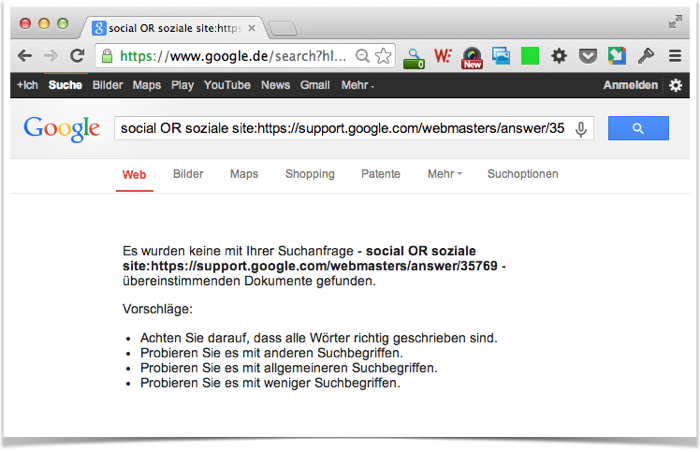Open Suchoptionen search tools
The image size is (700, 452).
522,174
